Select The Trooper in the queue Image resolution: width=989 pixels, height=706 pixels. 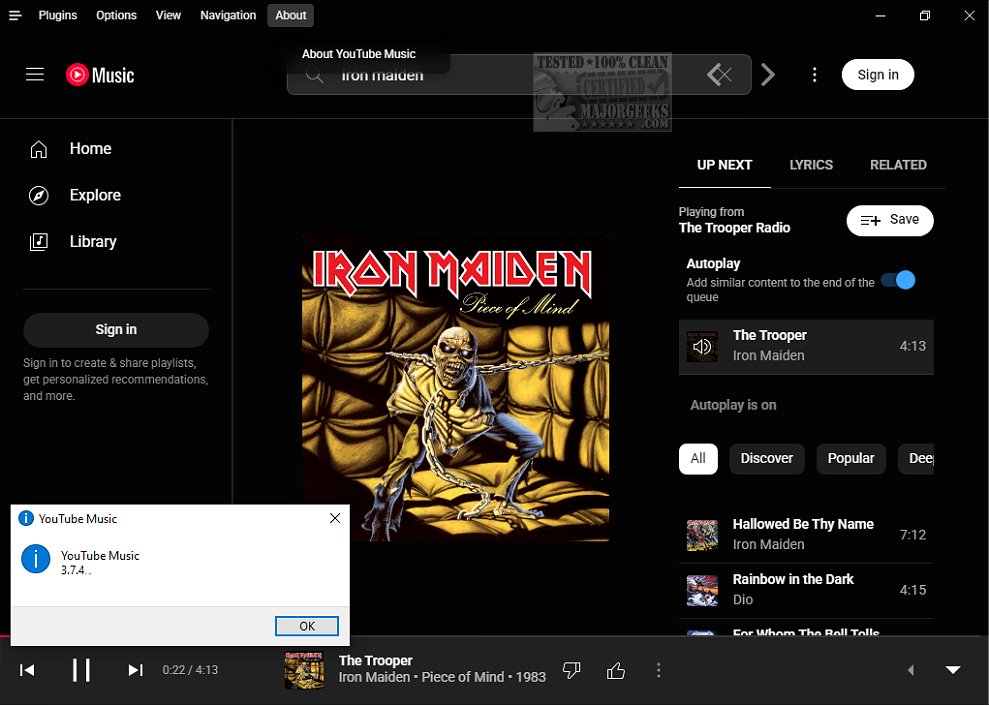[805, 346]
